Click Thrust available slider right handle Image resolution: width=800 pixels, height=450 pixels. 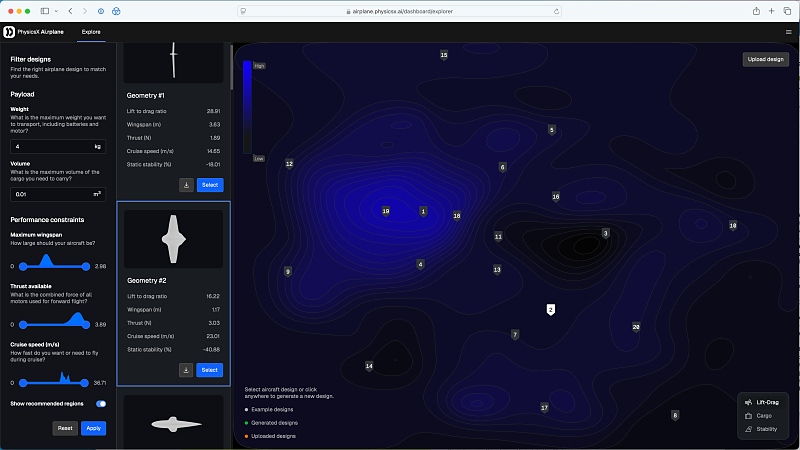click(86, 324)
